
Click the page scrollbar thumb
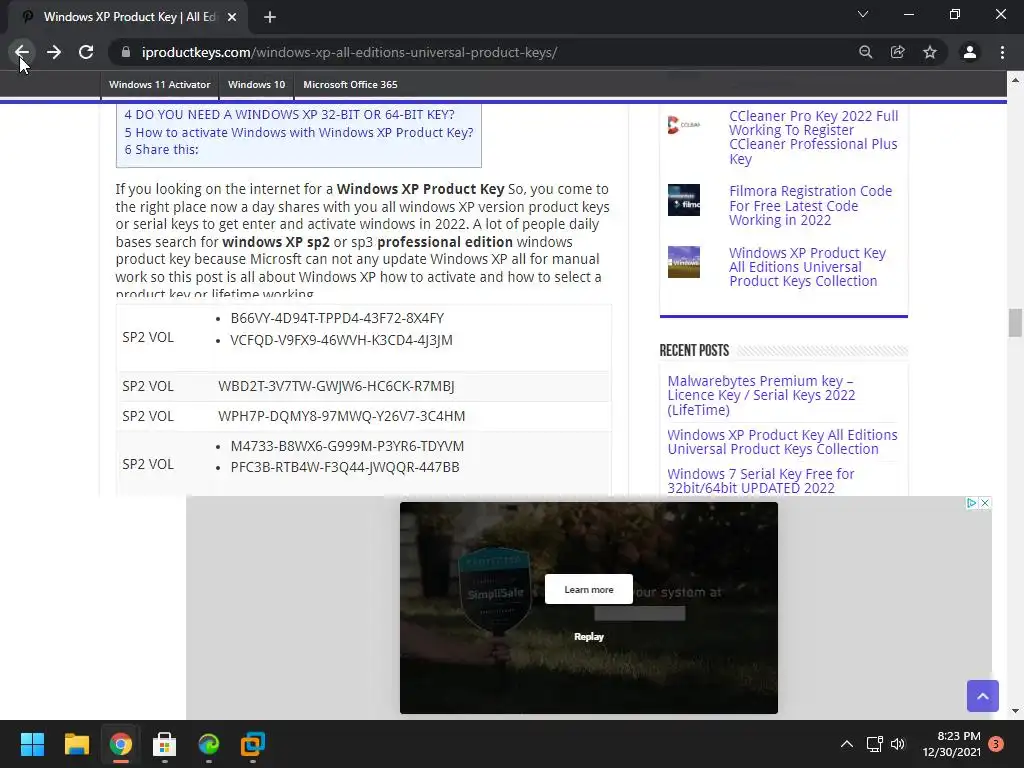pos(1015,323)
